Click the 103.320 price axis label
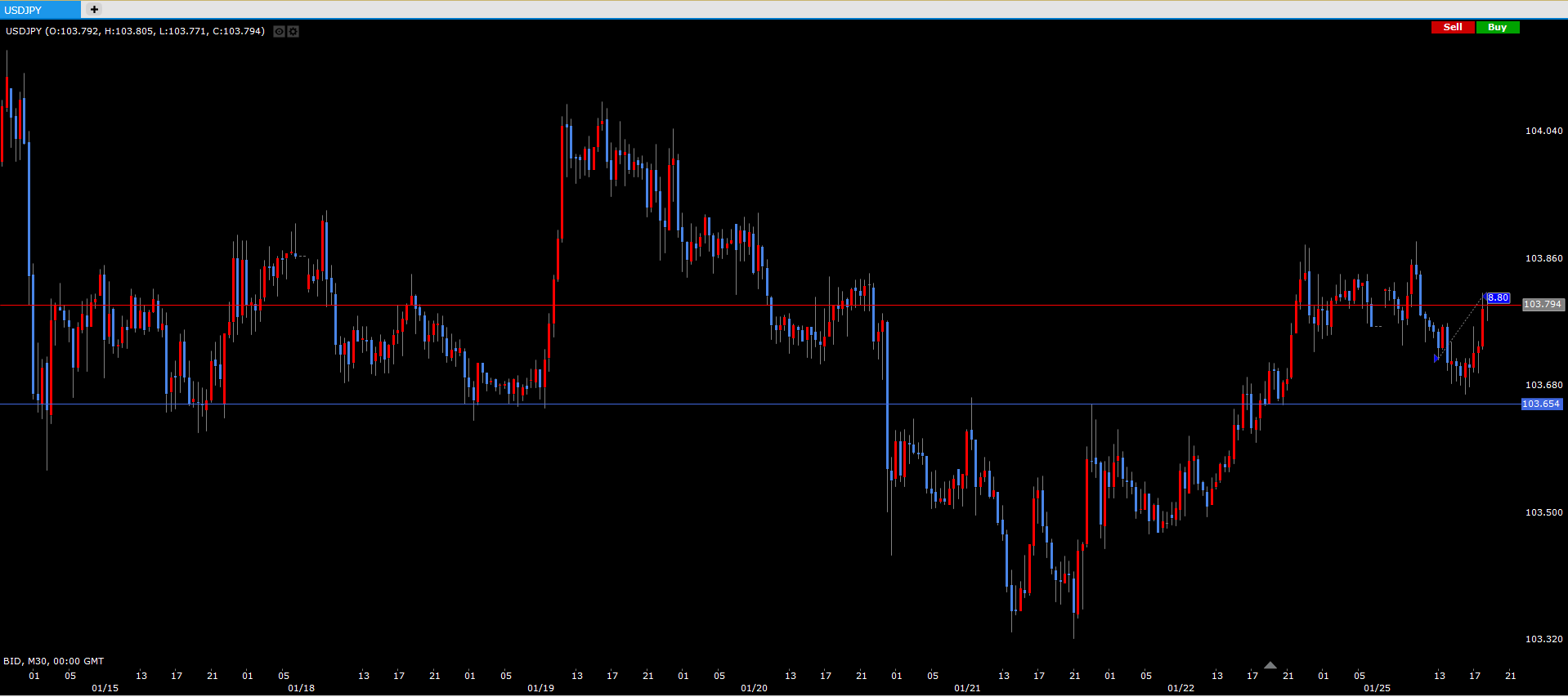This screenshot has width=1568, height=697. (x=1543, y=639)
